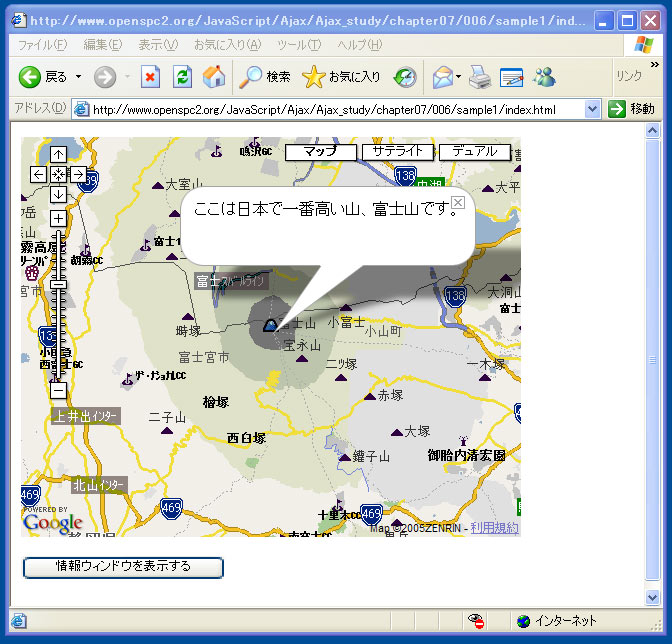Click the 上井出インター map label
The height and width of the screenshot is (644, 672).
pyautogui.click(x=86, y=416)
